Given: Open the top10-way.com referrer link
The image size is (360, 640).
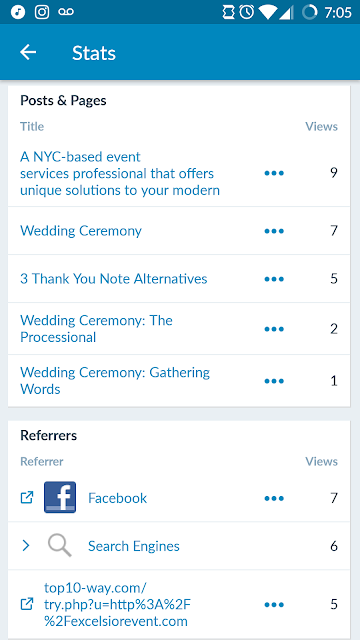Looking at the screenshot, I should pyautogui.click(x=118, y=604).
